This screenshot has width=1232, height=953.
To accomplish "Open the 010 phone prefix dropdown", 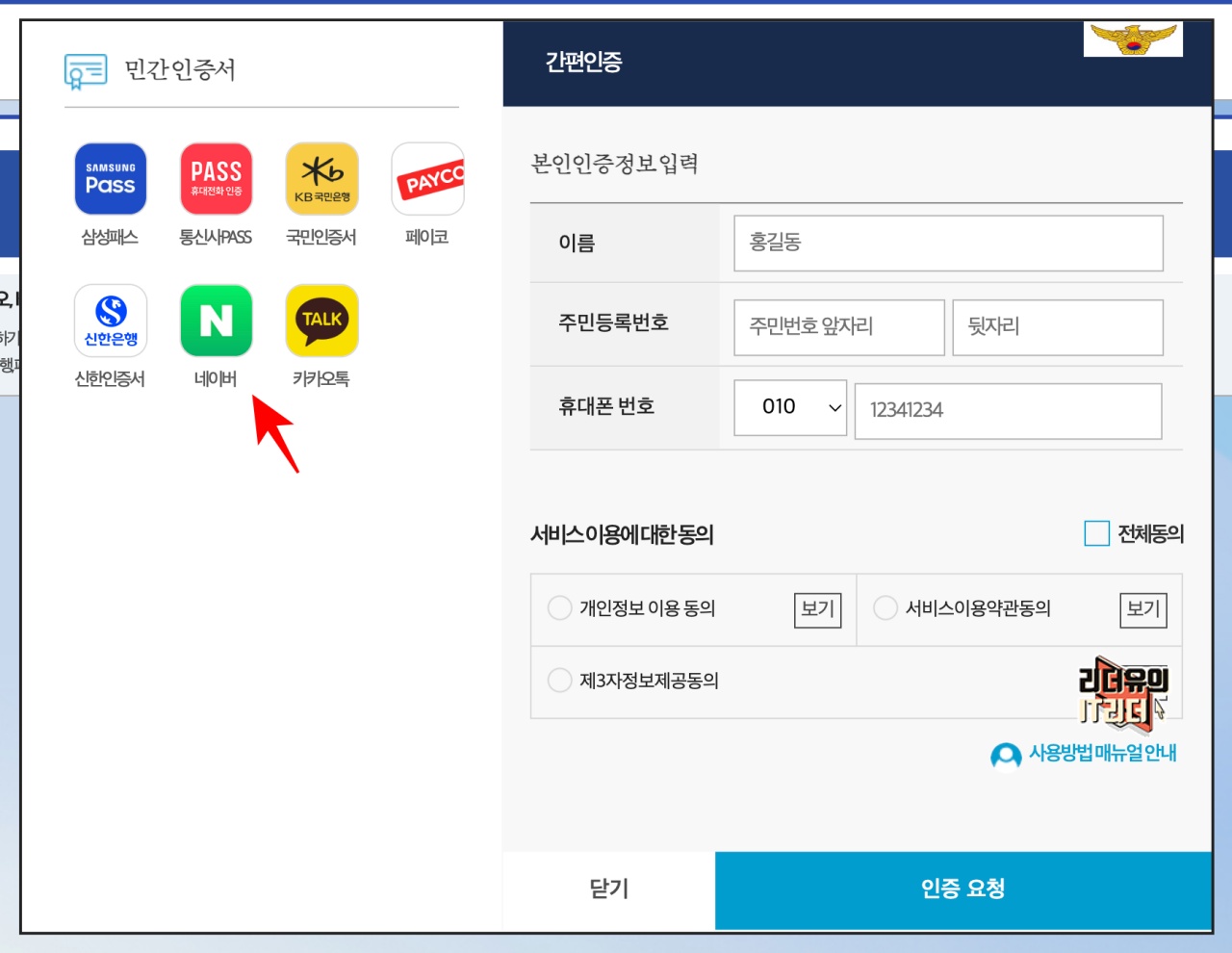I will [790, 408].
